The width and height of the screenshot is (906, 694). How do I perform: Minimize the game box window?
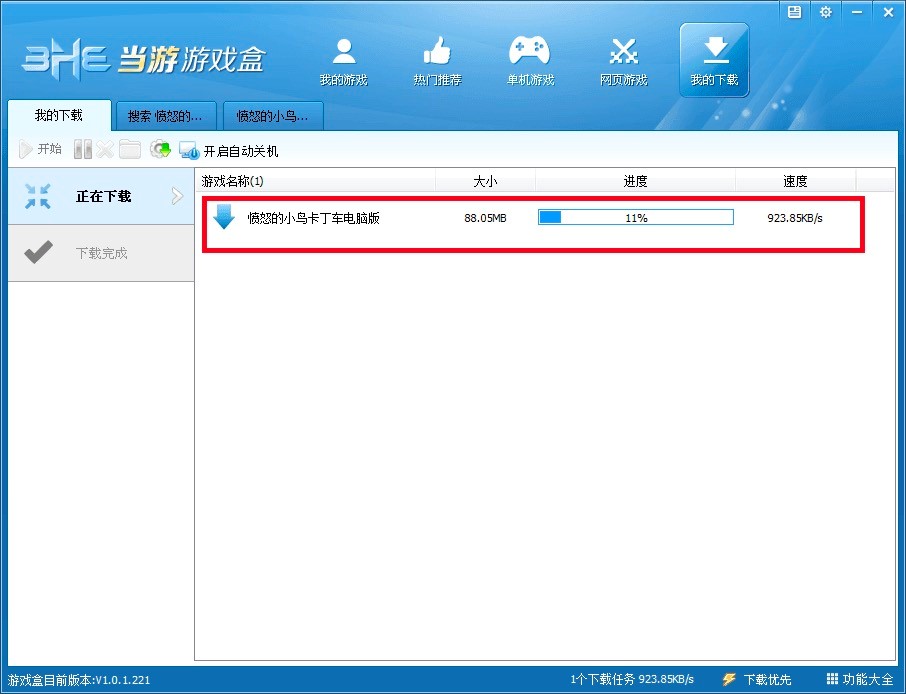point(857,12)
